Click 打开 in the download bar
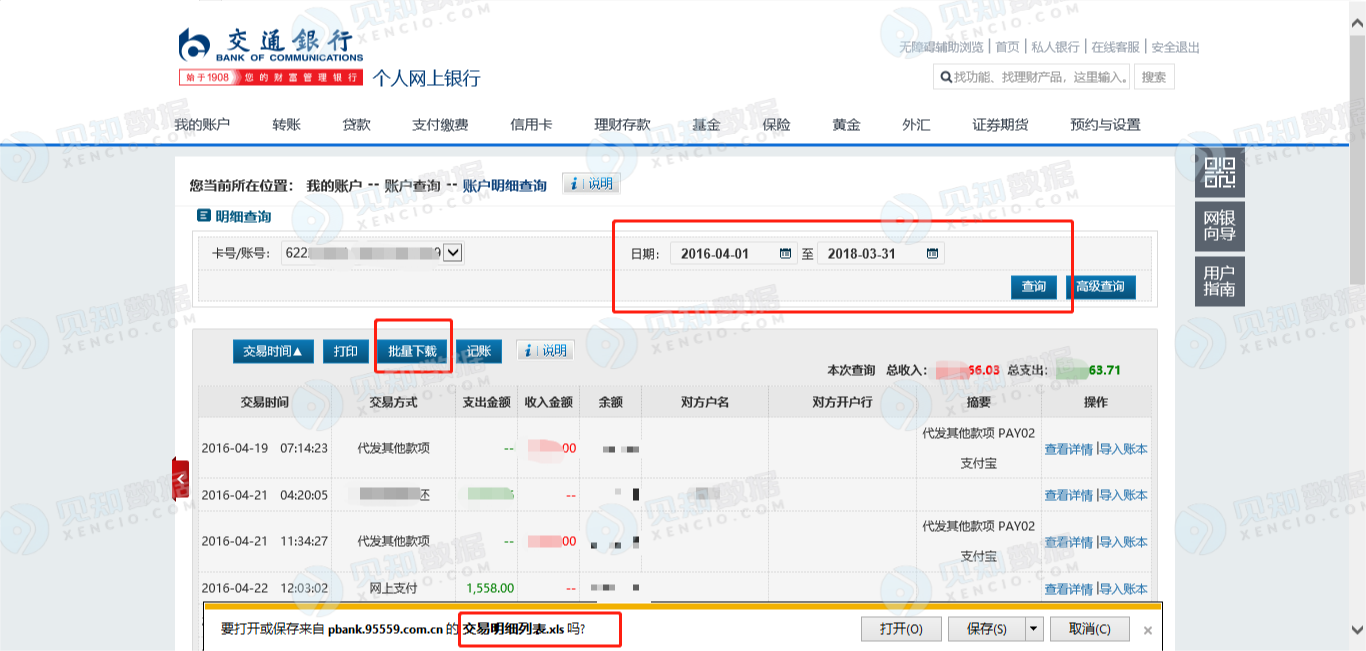The image size is (1366, 651). (901, 629)
